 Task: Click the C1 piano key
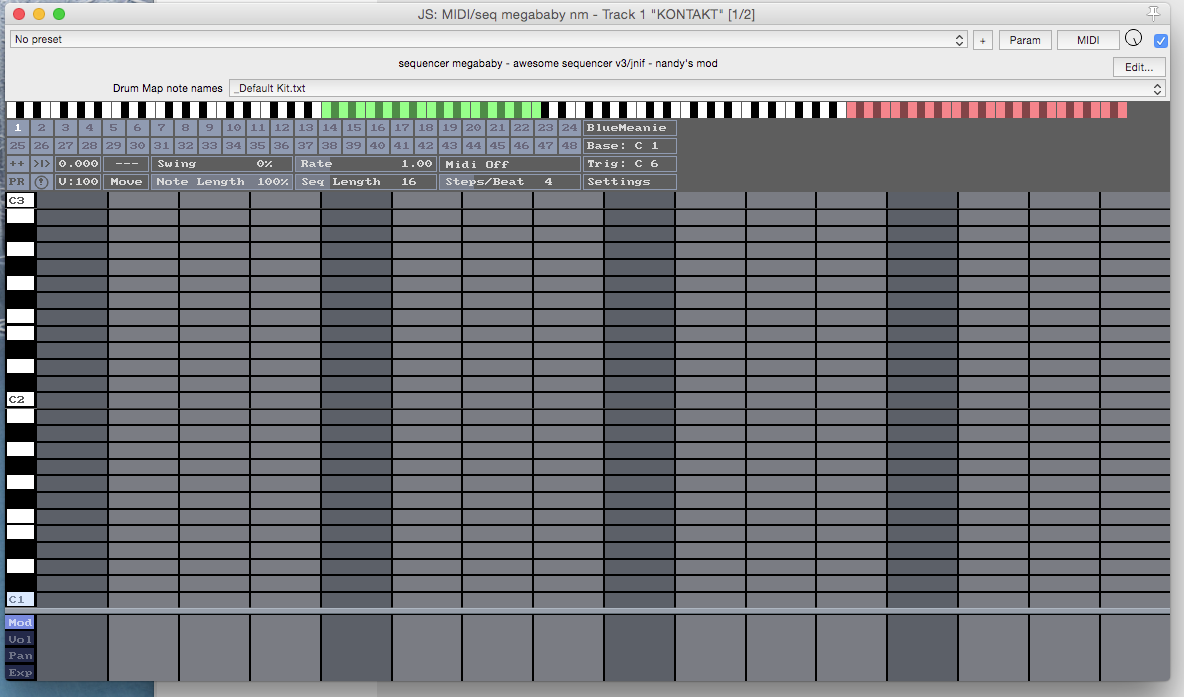point(20,599)
